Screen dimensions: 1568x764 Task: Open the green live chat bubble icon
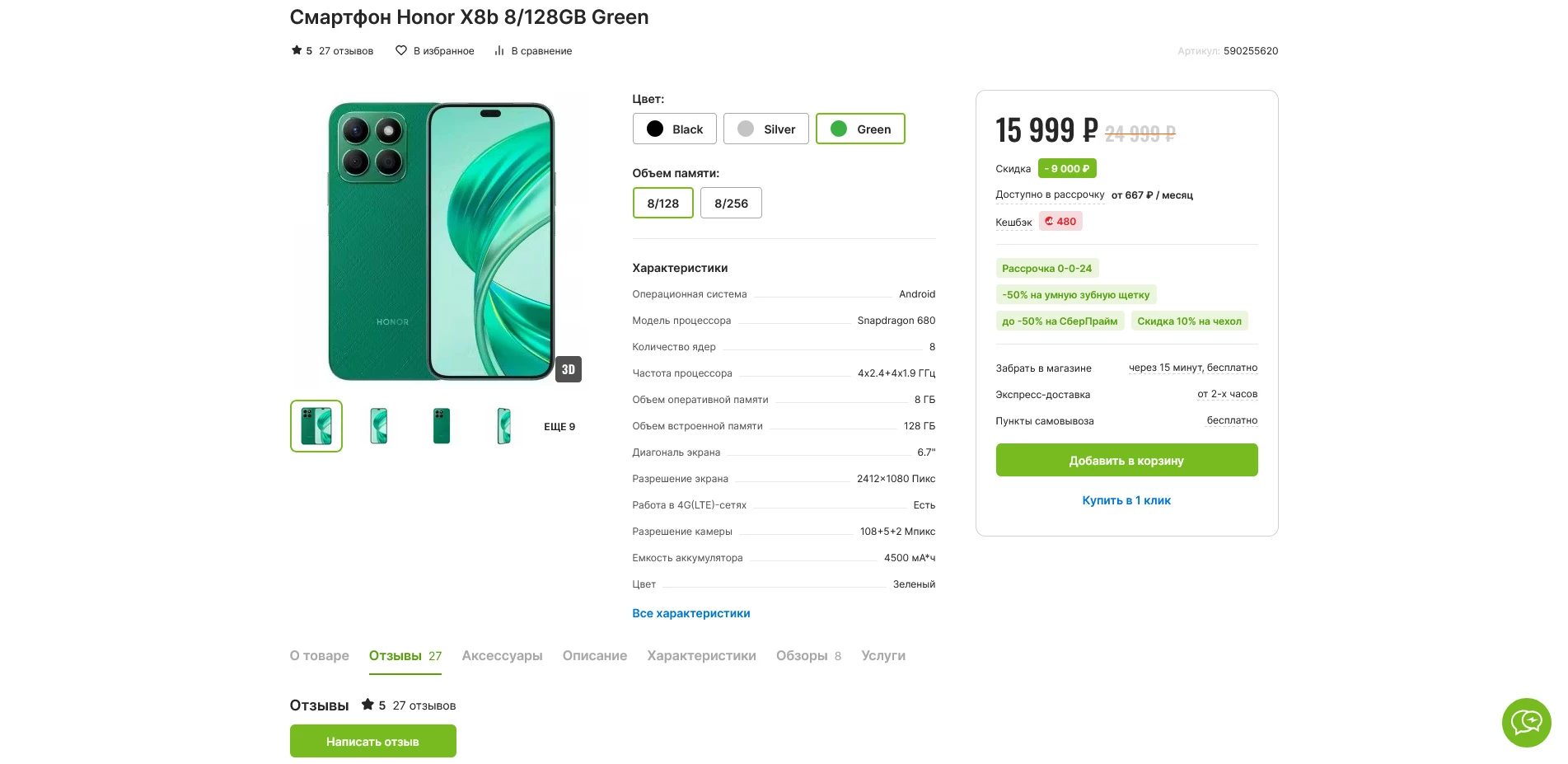[x=1526, y=723]
